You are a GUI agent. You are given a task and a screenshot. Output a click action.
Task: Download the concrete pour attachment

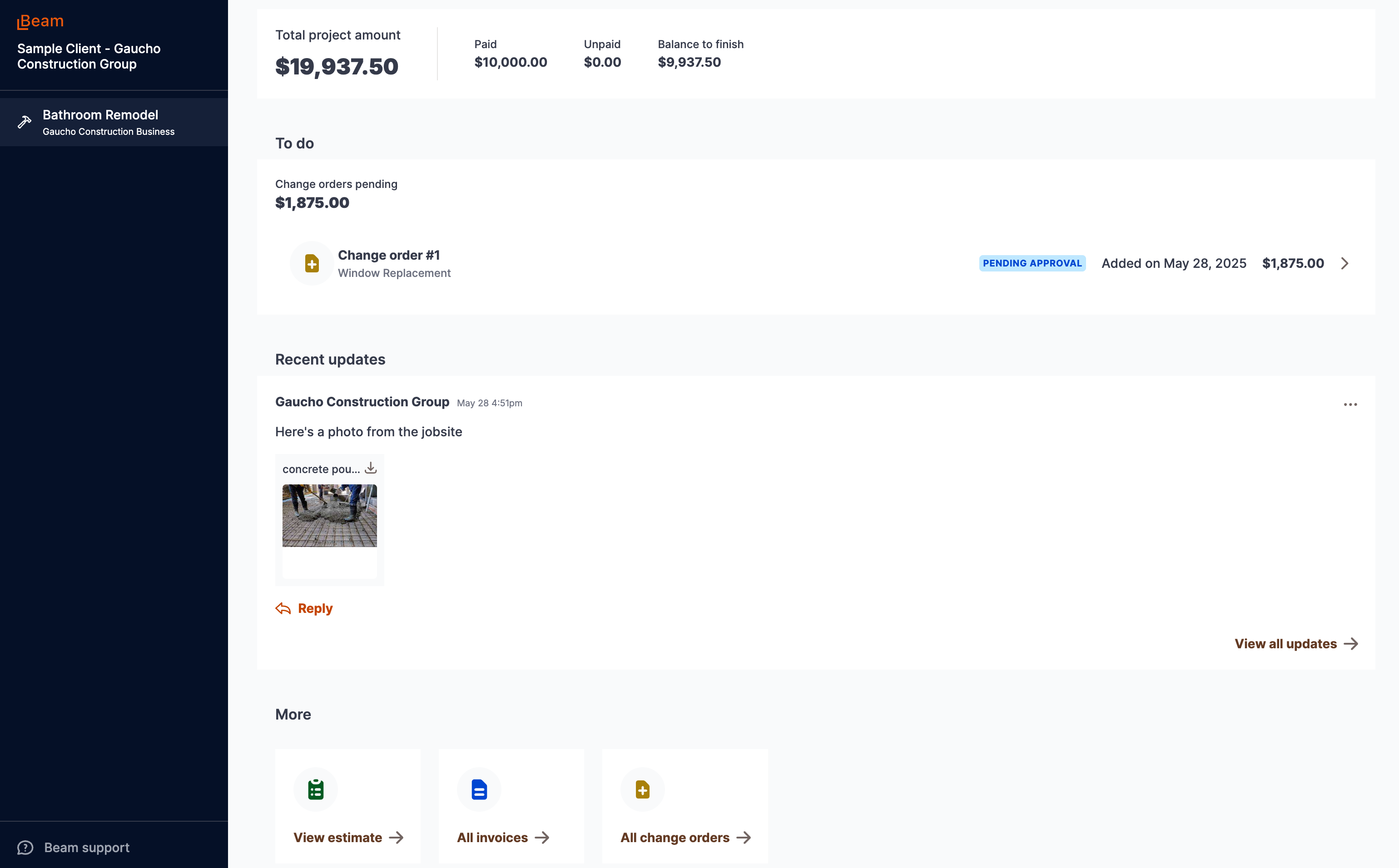coord(371,468)
